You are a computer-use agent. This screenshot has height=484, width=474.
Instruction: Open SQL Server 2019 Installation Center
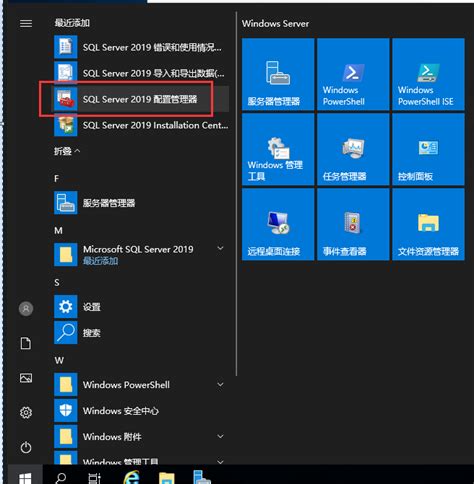coord(141,125)
